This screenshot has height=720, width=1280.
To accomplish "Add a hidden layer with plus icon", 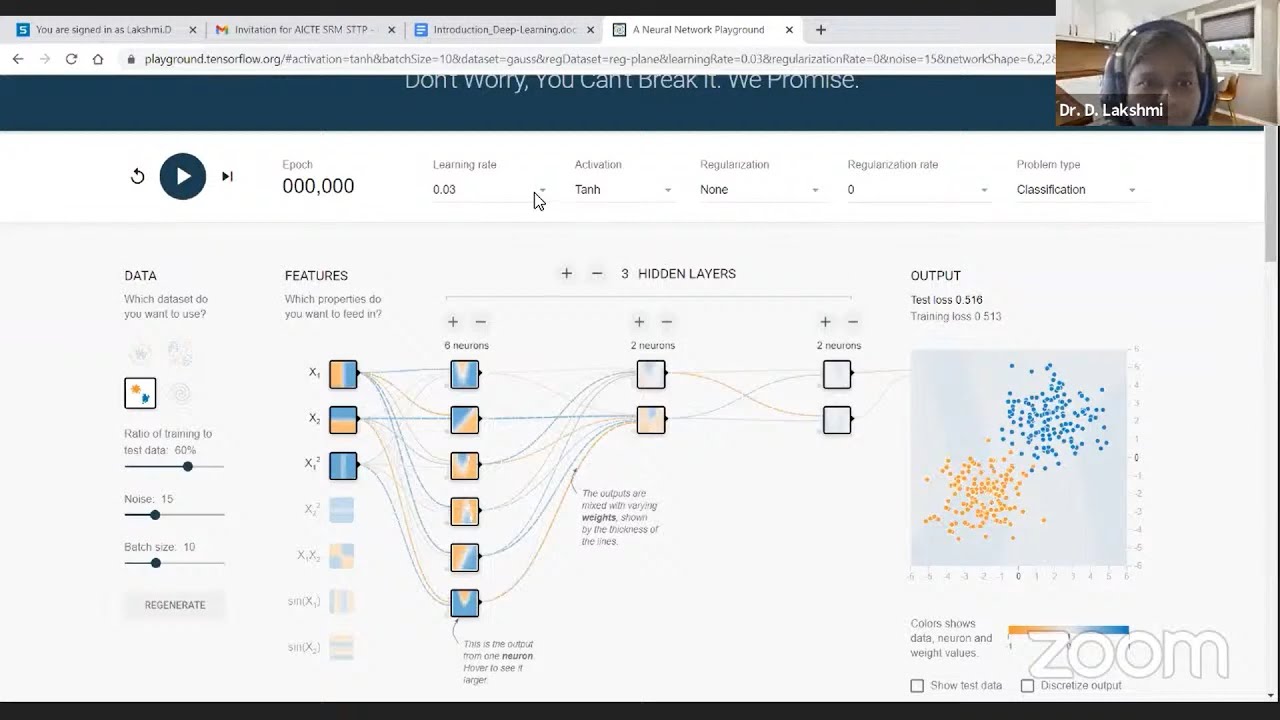I will (x=566, y=273).
